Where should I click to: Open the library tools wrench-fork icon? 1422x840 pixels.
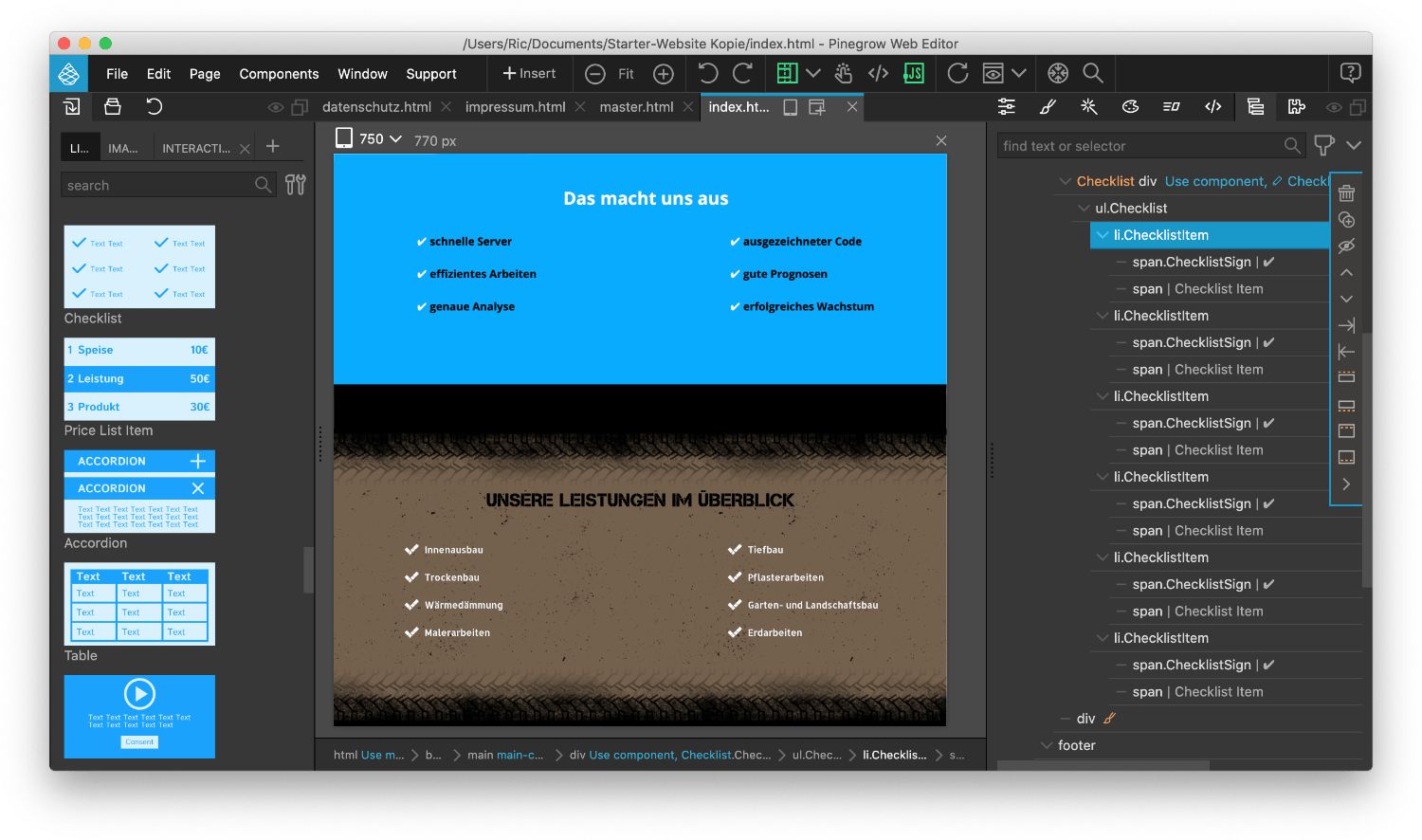296,185
